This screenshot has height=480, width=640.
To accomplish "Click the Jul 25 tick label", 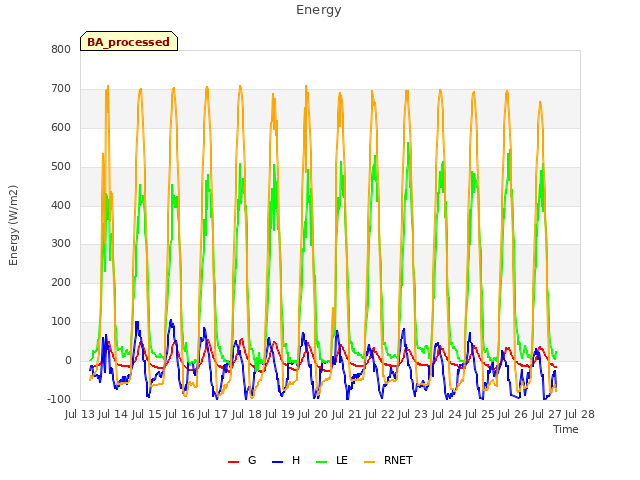I will [x=480, y=414].
